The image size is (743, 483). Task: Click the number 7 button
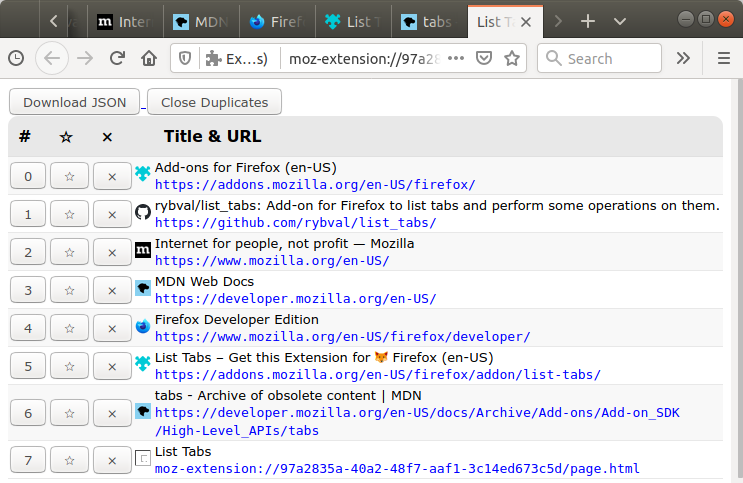coord(28,460)
